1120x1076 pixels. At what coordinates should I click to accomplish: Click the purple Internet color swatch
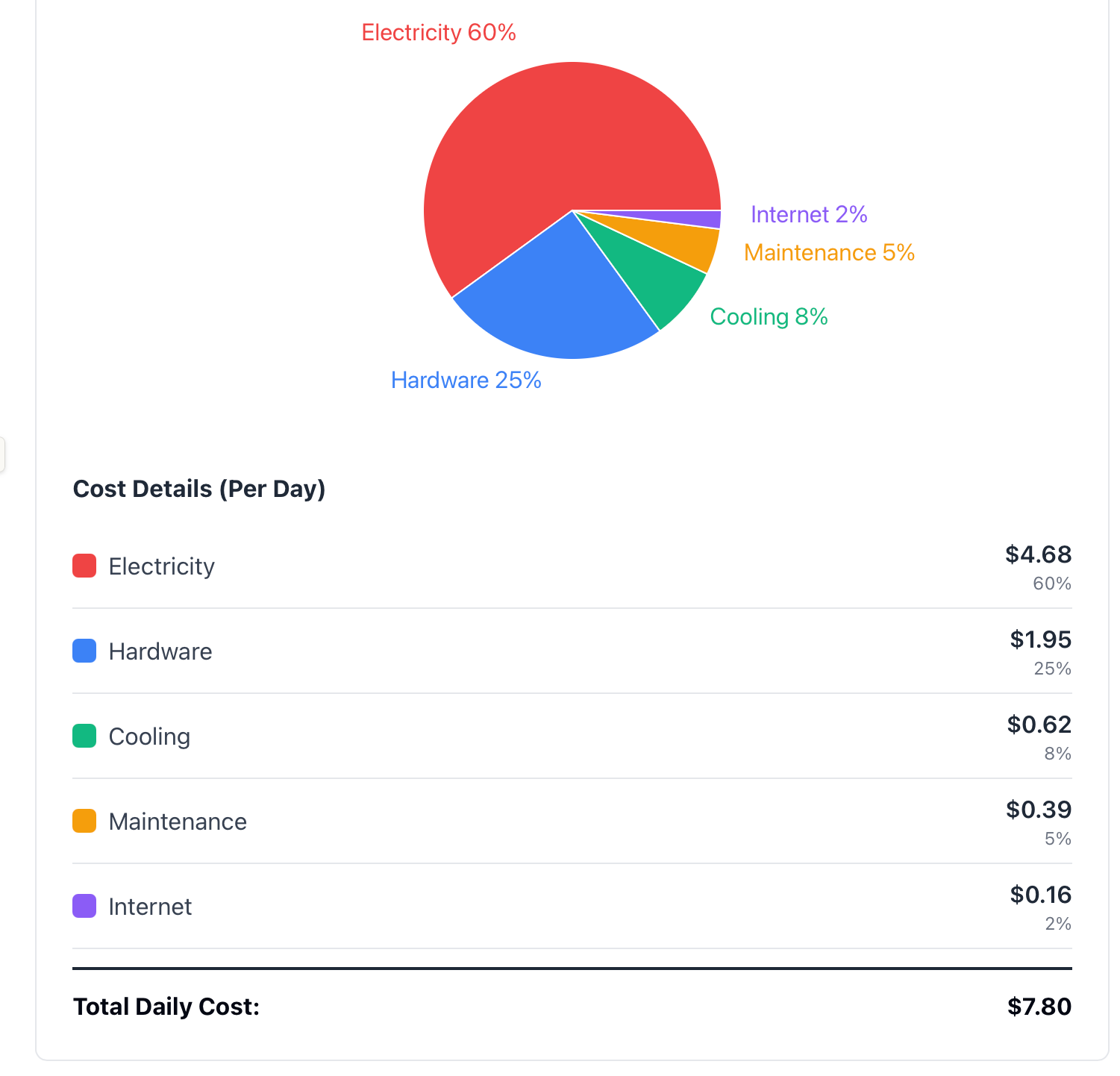pyautogui.click(x=84, y=906)
